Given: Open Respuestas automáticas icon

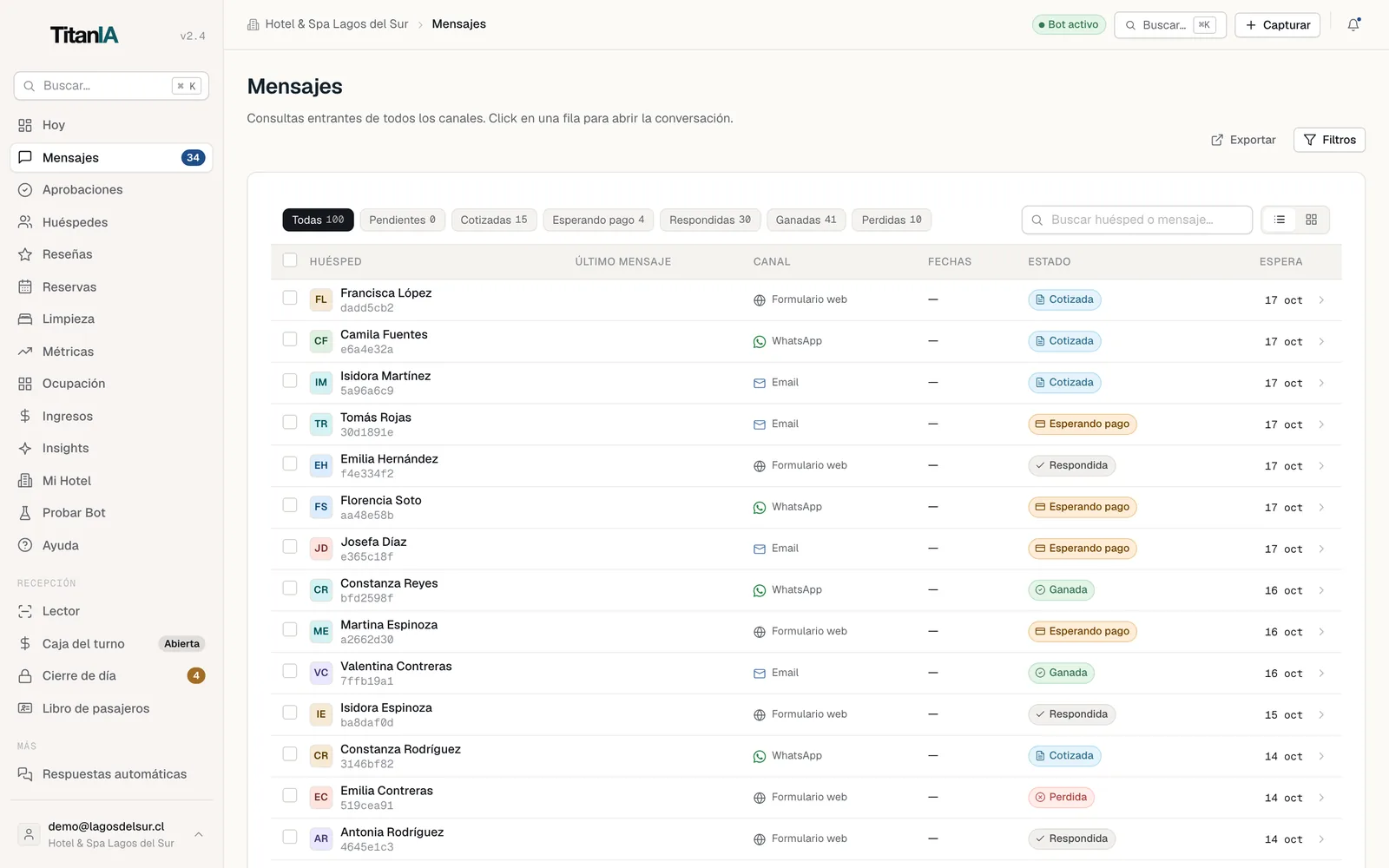Looking at the screenshot, I should click(25, 774).
